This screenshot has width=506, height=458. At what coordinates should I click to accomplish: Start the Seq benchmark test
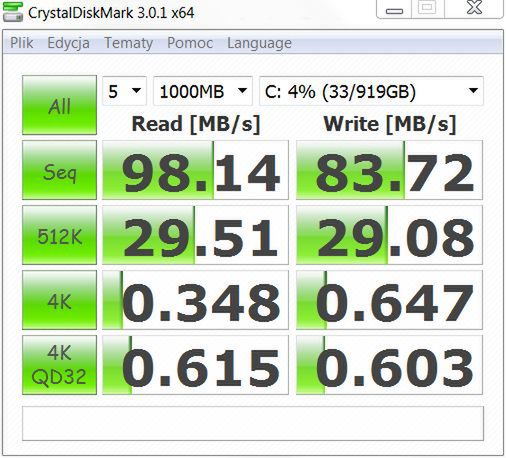(59, 170)
